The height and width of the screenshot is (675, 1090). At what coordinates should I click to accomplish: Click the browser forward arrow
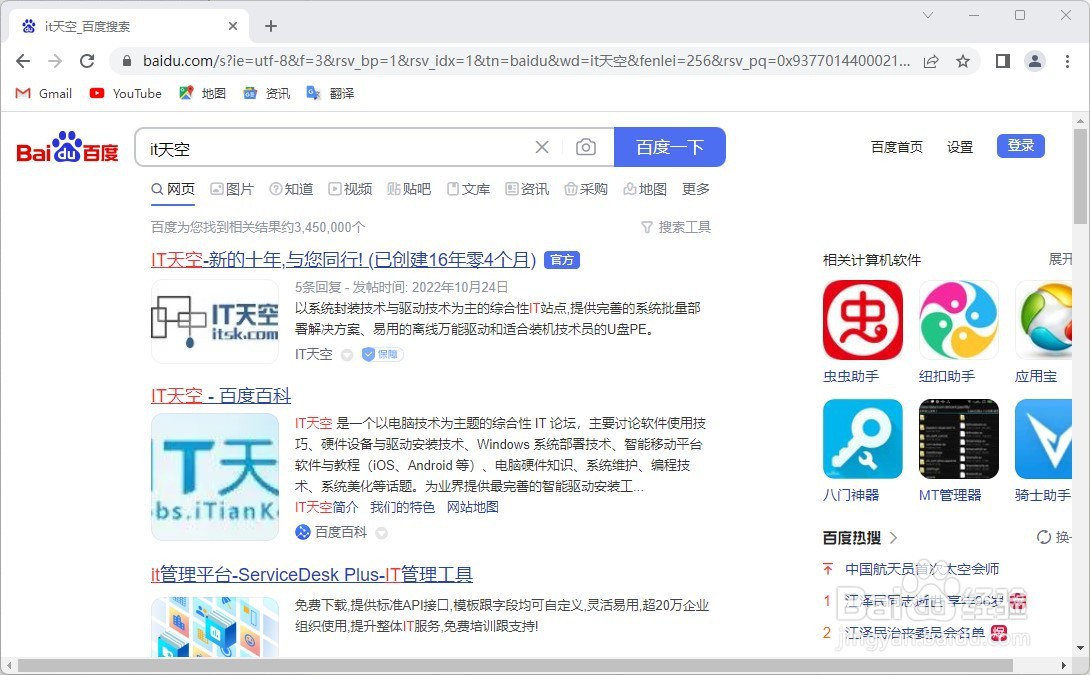(55, 61)
